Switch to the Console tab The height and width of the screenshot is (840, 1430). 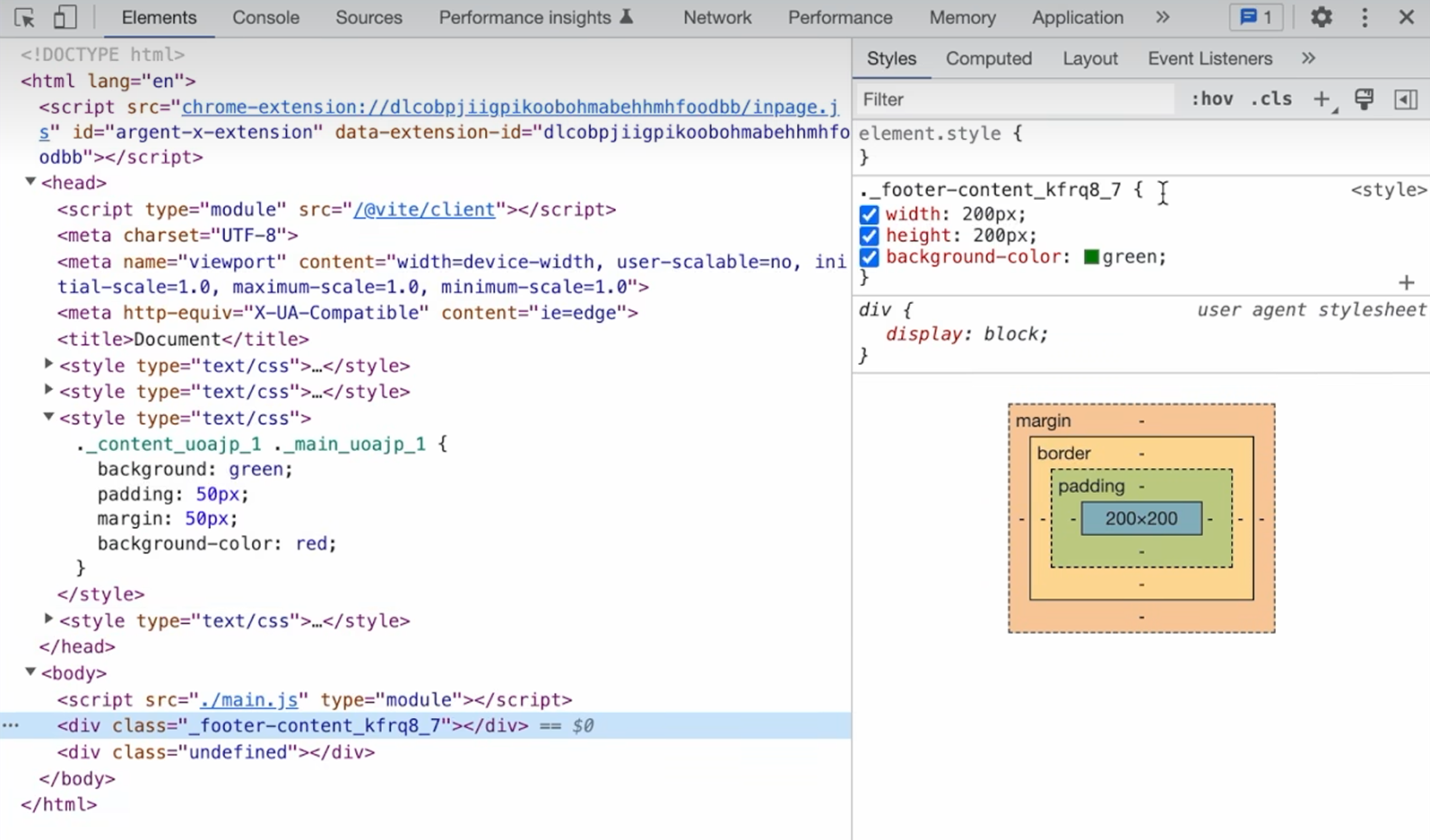tap(265, 18)
